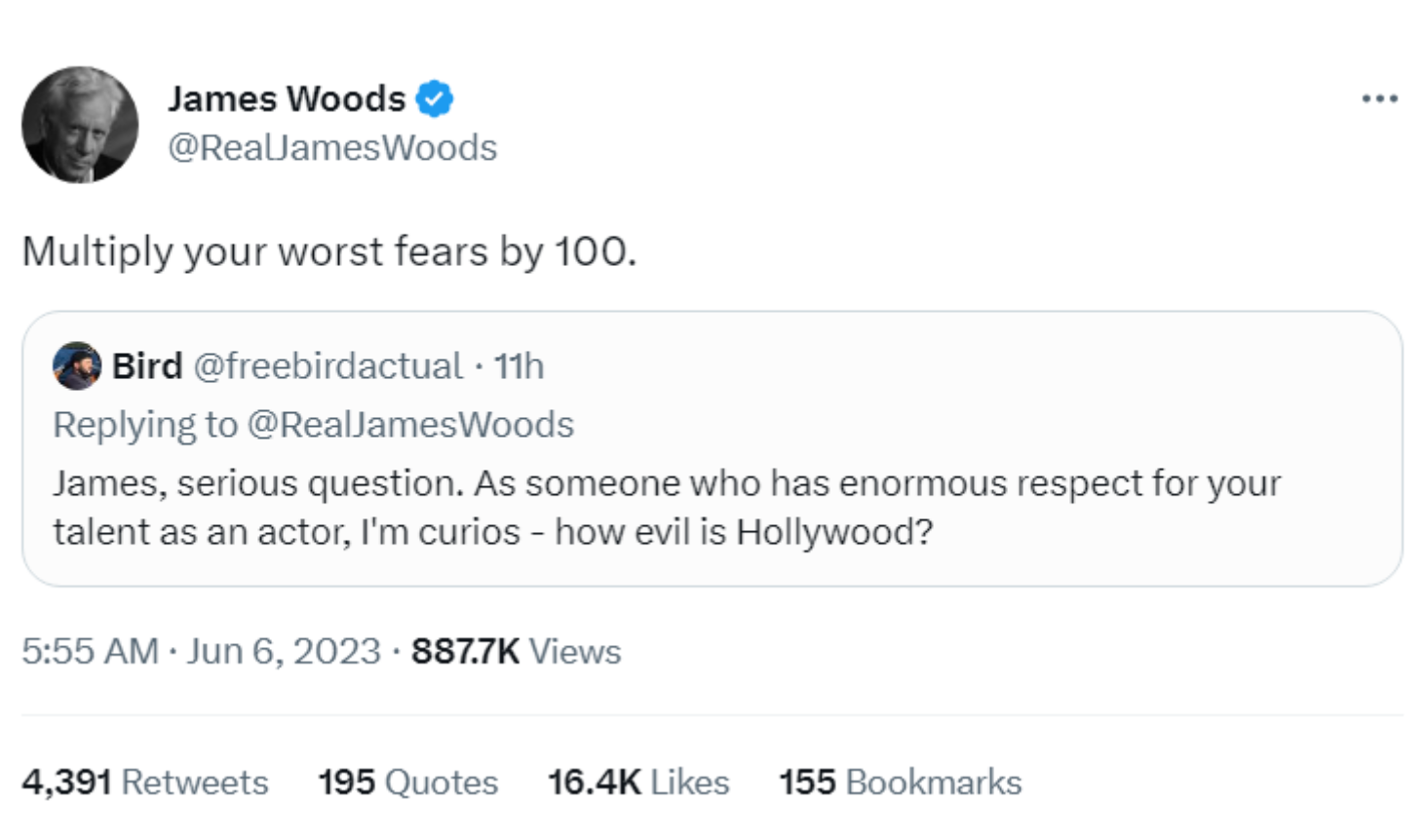Click the Jun 6, 2023 date
The height and width of the screenshot is (840, 1427).
(x=284, y=651)
